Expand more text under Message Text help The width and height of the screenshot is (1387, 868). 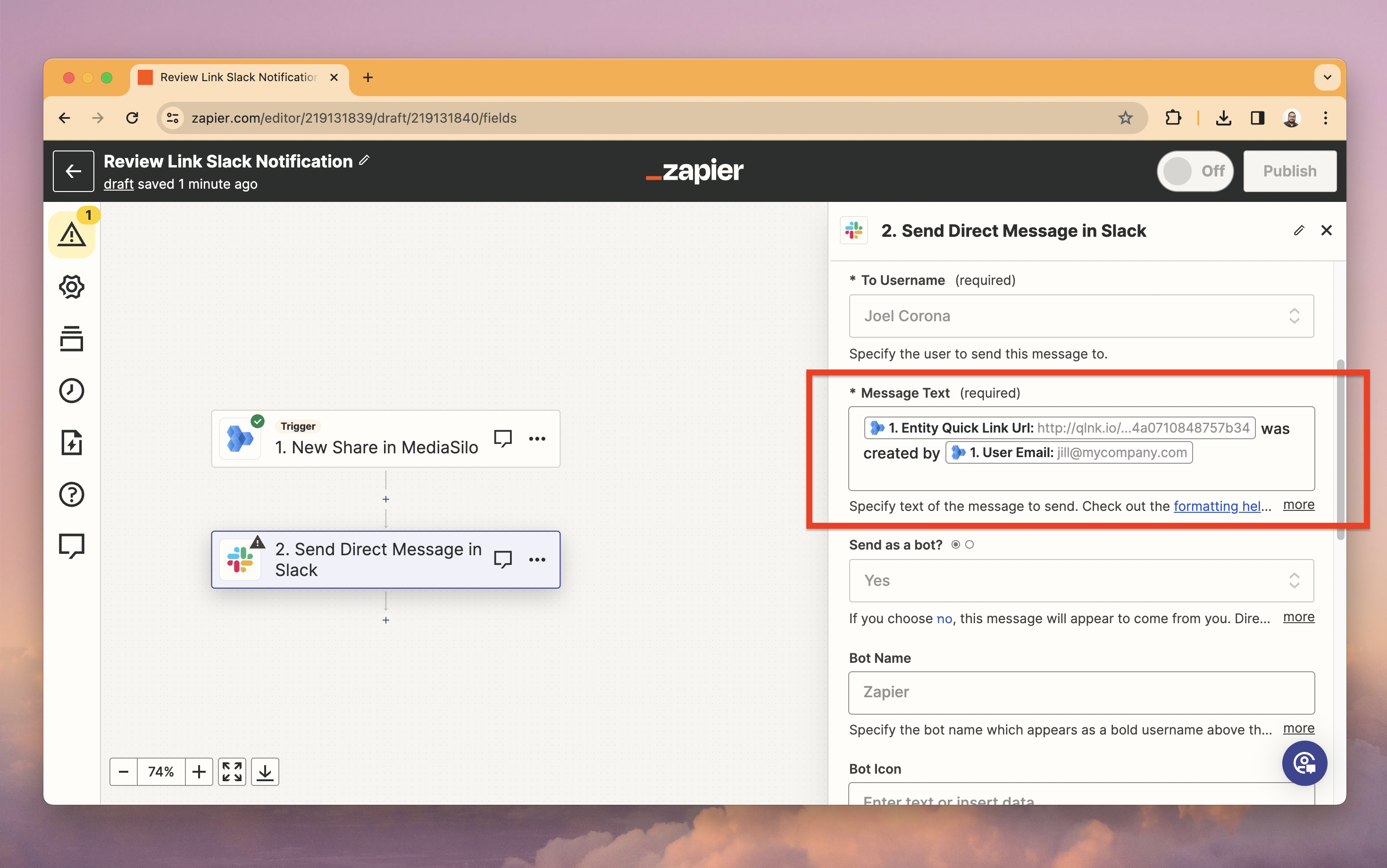[1299, 505]
